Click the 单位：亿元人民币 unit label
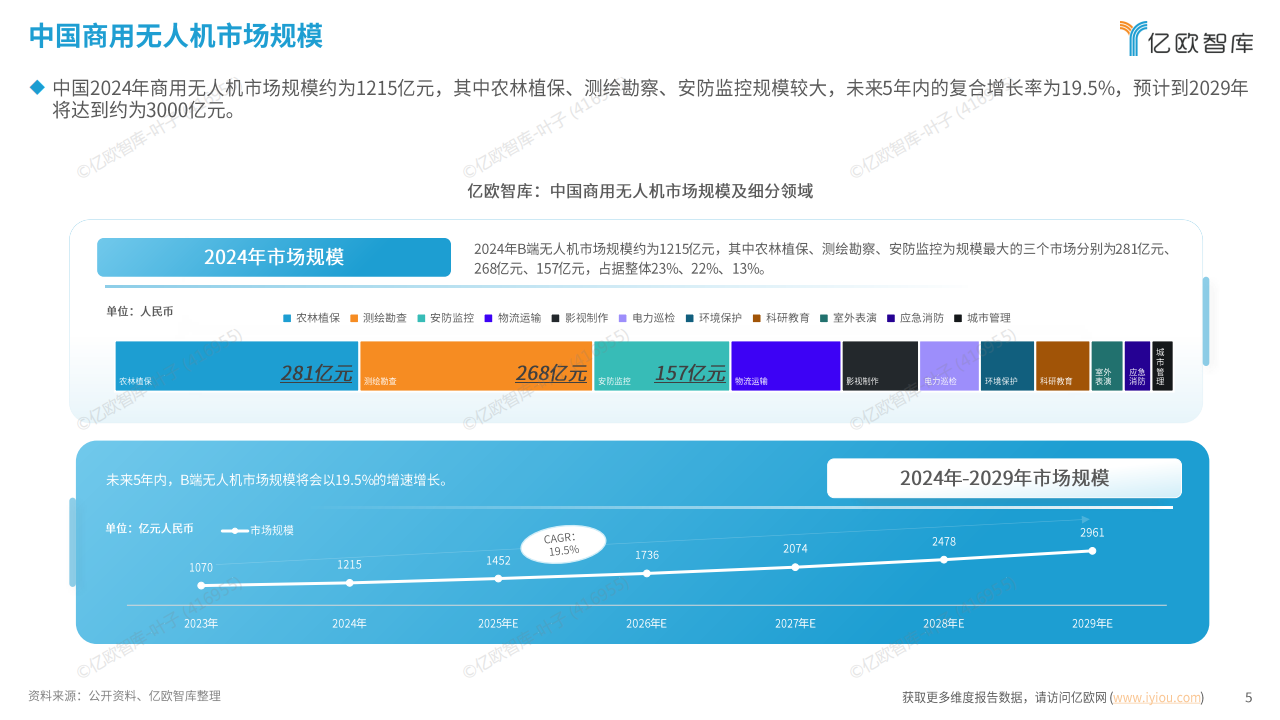The width and height of the screenshot is (1280, 720). click(150, 528)
